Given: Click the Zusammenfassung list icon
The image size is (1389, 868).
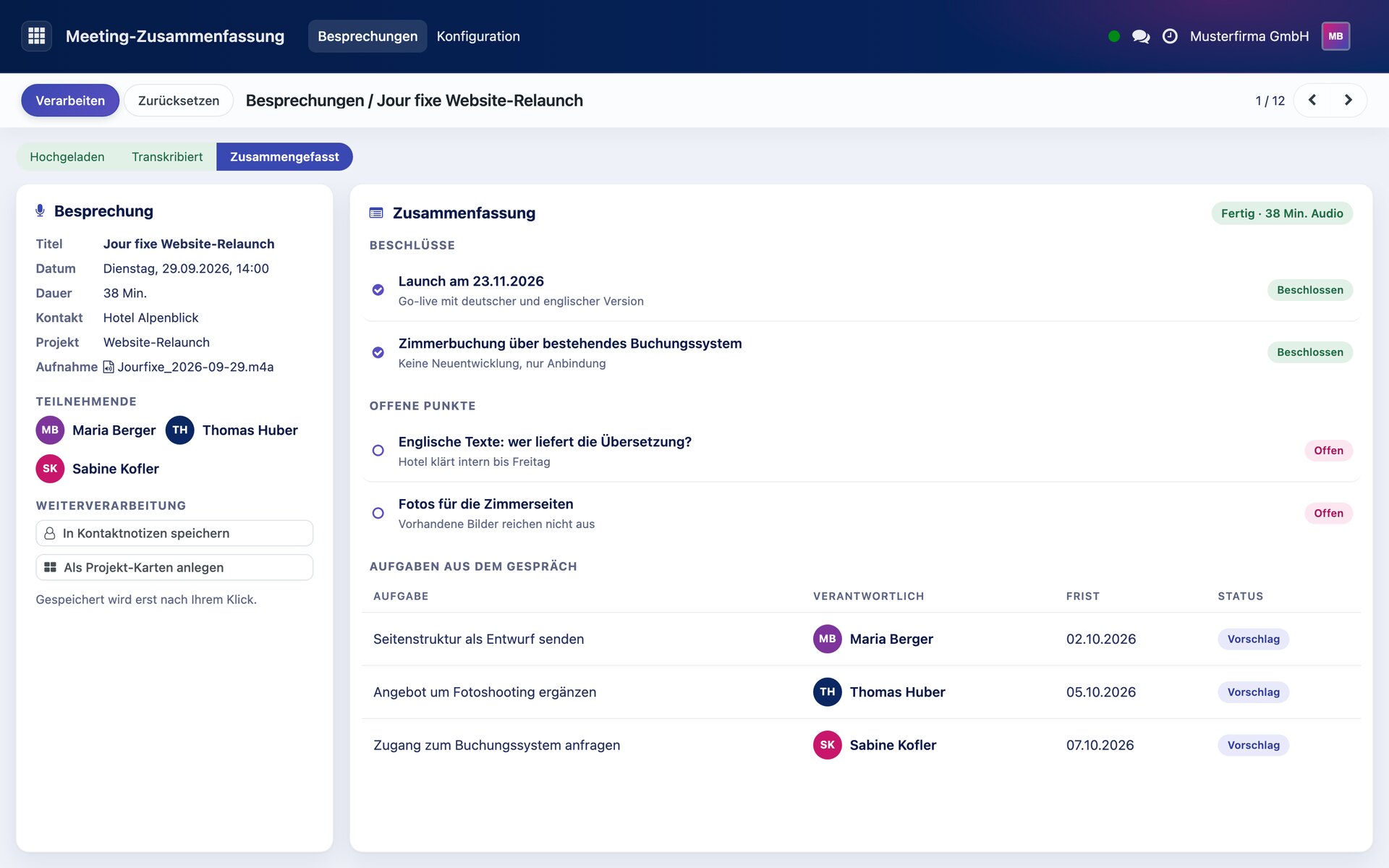Looking at the screenshot, I should 376,213.
